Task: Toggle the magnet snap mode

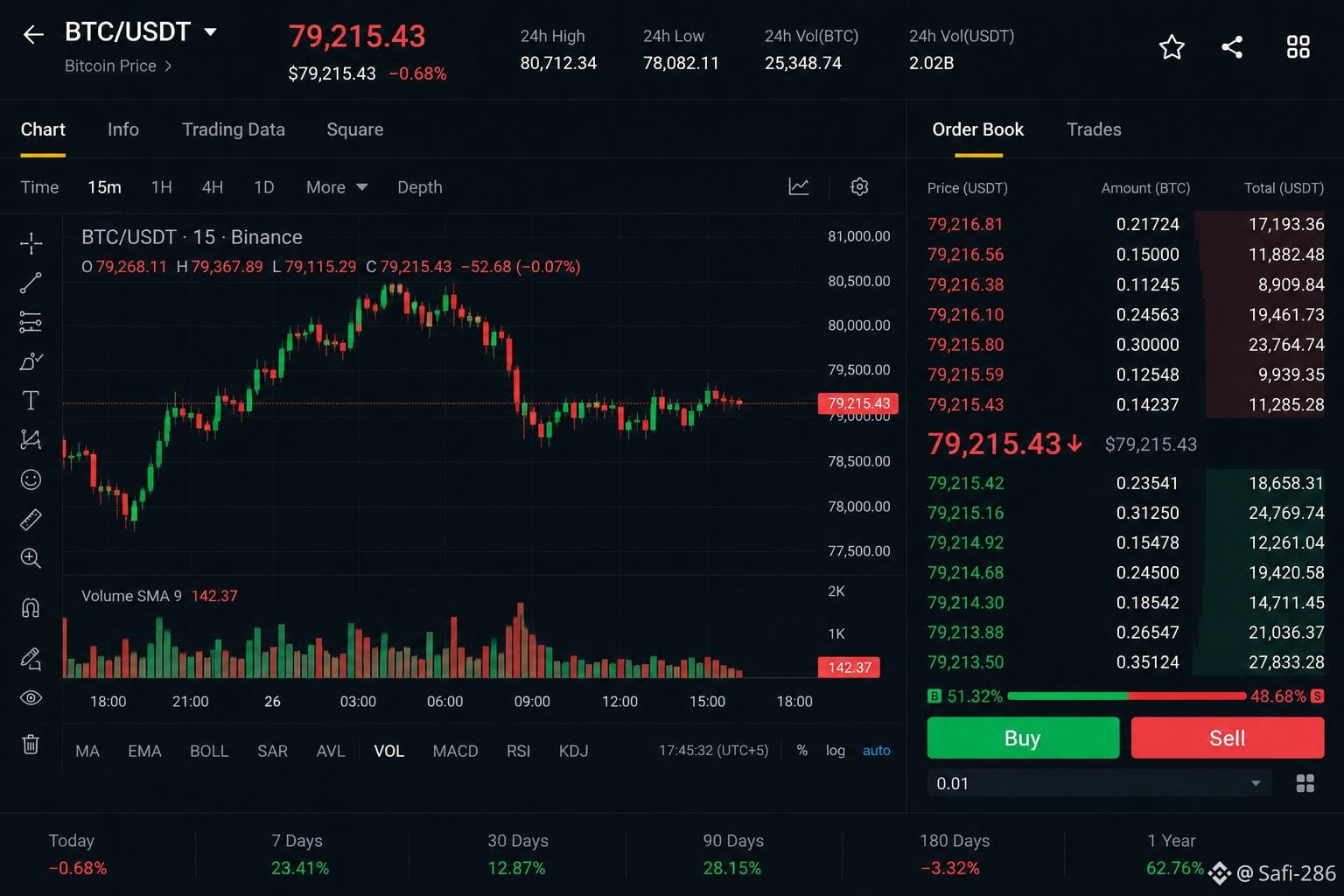Action: pyautogui.click(x=31, y=607)
